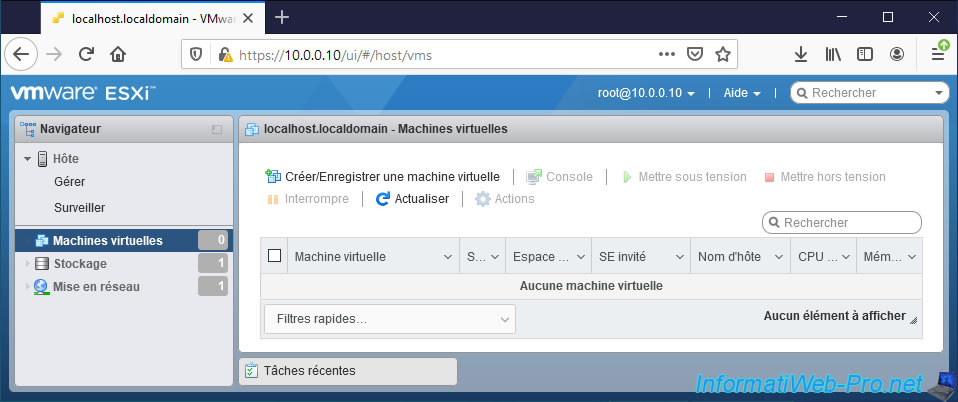
Task: Open the browser library icon
Action: [833, 54]
